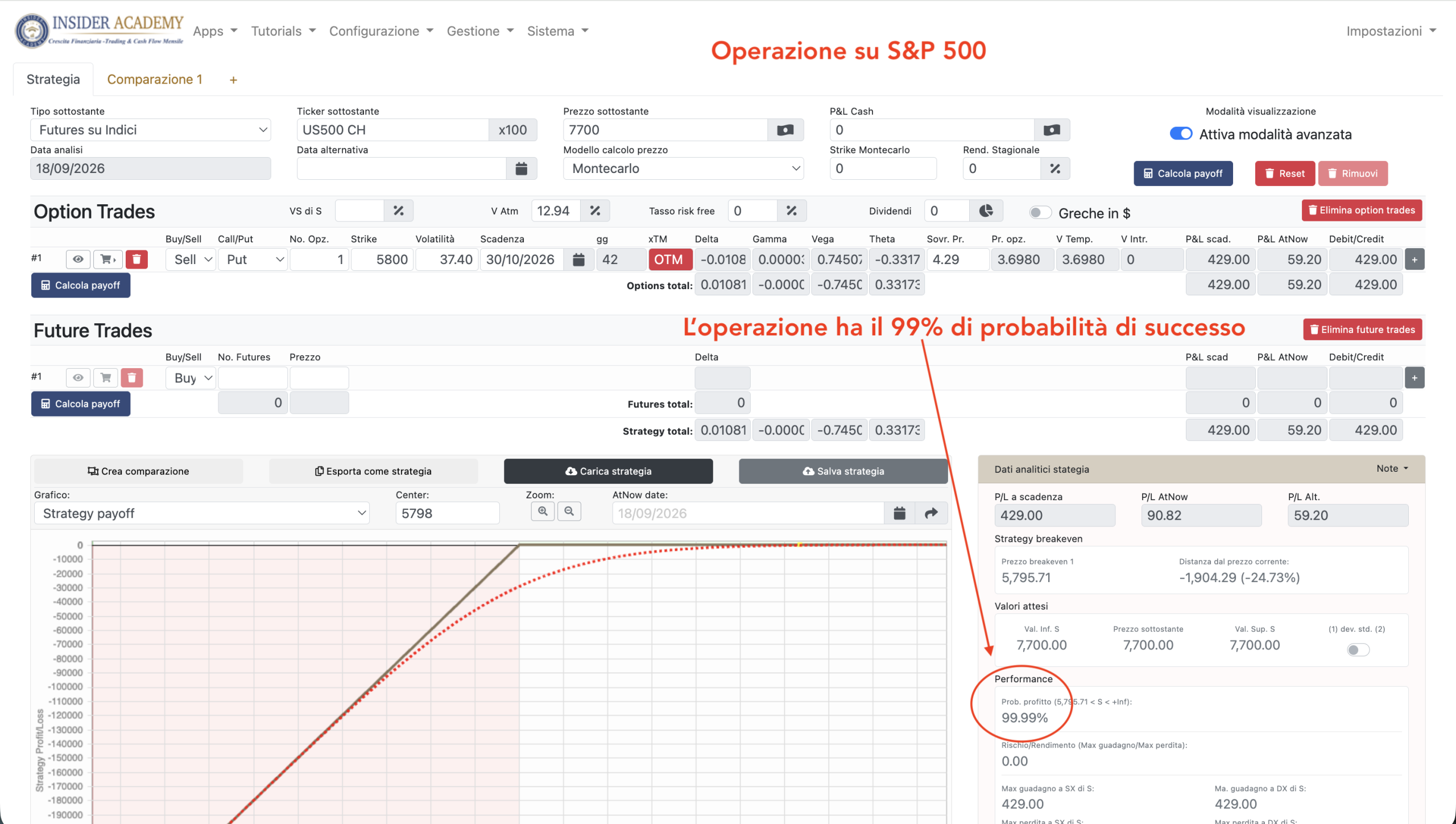
Task: Click Esporta come strategia button
Action: (373, 471)
